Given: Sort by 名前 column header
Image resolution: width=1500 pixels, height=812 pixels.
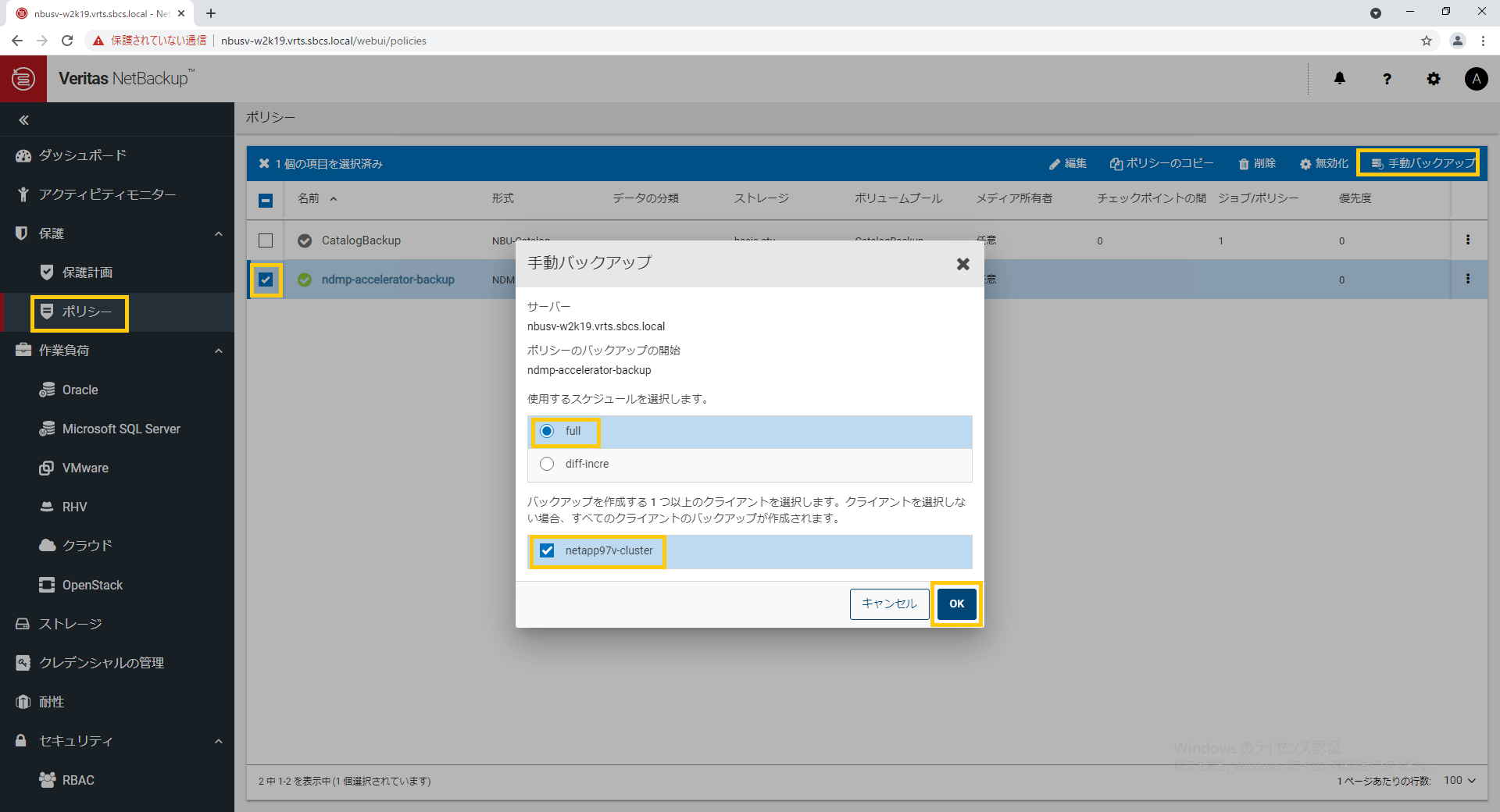Looking at the screenshot, I should click(x=309, y=198).
